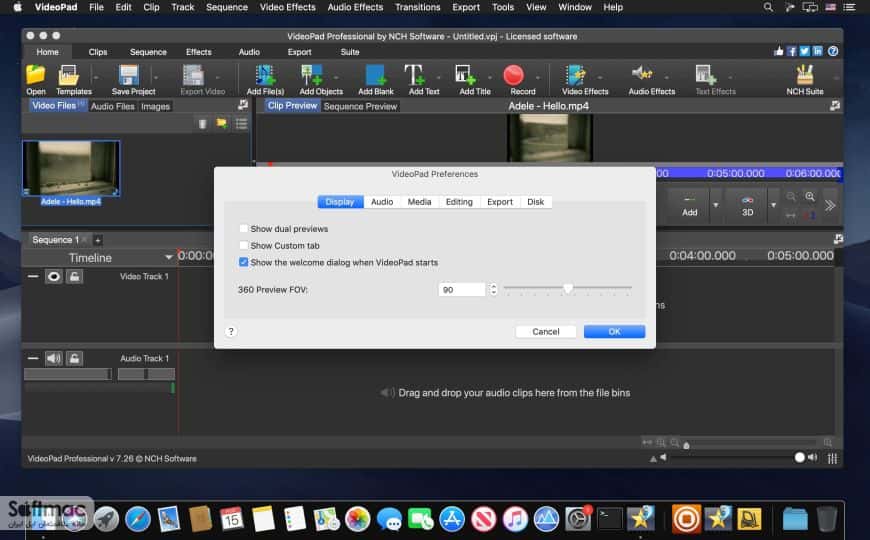
Task: Open the Preferences help question mark
Action: pos(231,331)
